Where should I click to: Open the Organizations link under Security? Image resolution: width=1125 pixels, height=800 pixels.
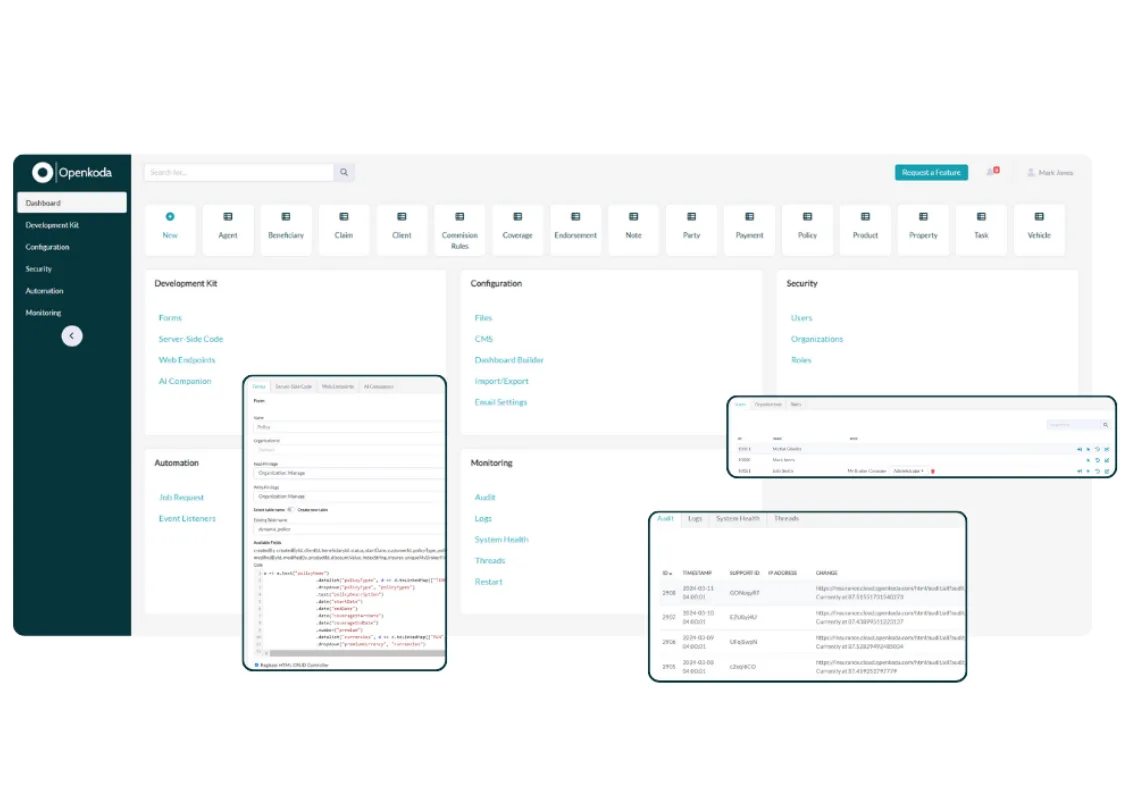click(817, 339)
